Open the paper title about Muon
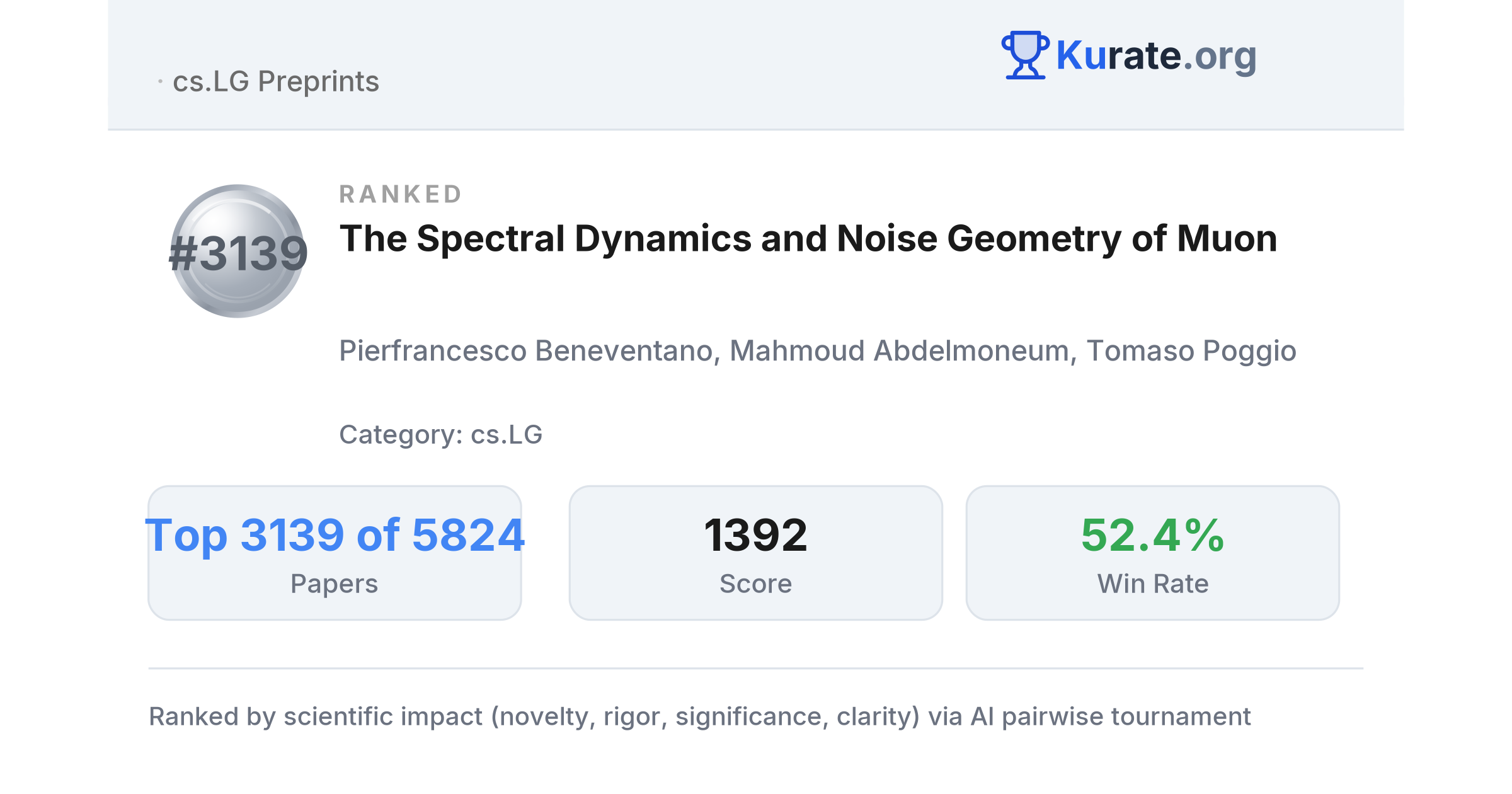The image size is (1512, 794). (808, 239)
